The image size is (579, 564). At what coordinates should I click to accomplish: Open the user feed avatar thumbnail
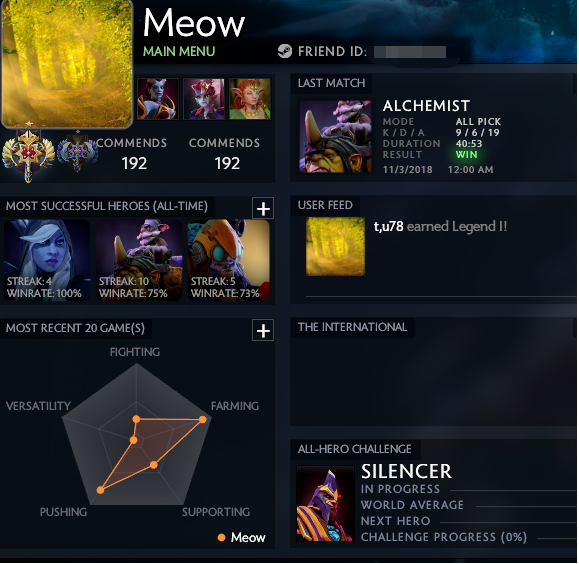tap(335, 246)
